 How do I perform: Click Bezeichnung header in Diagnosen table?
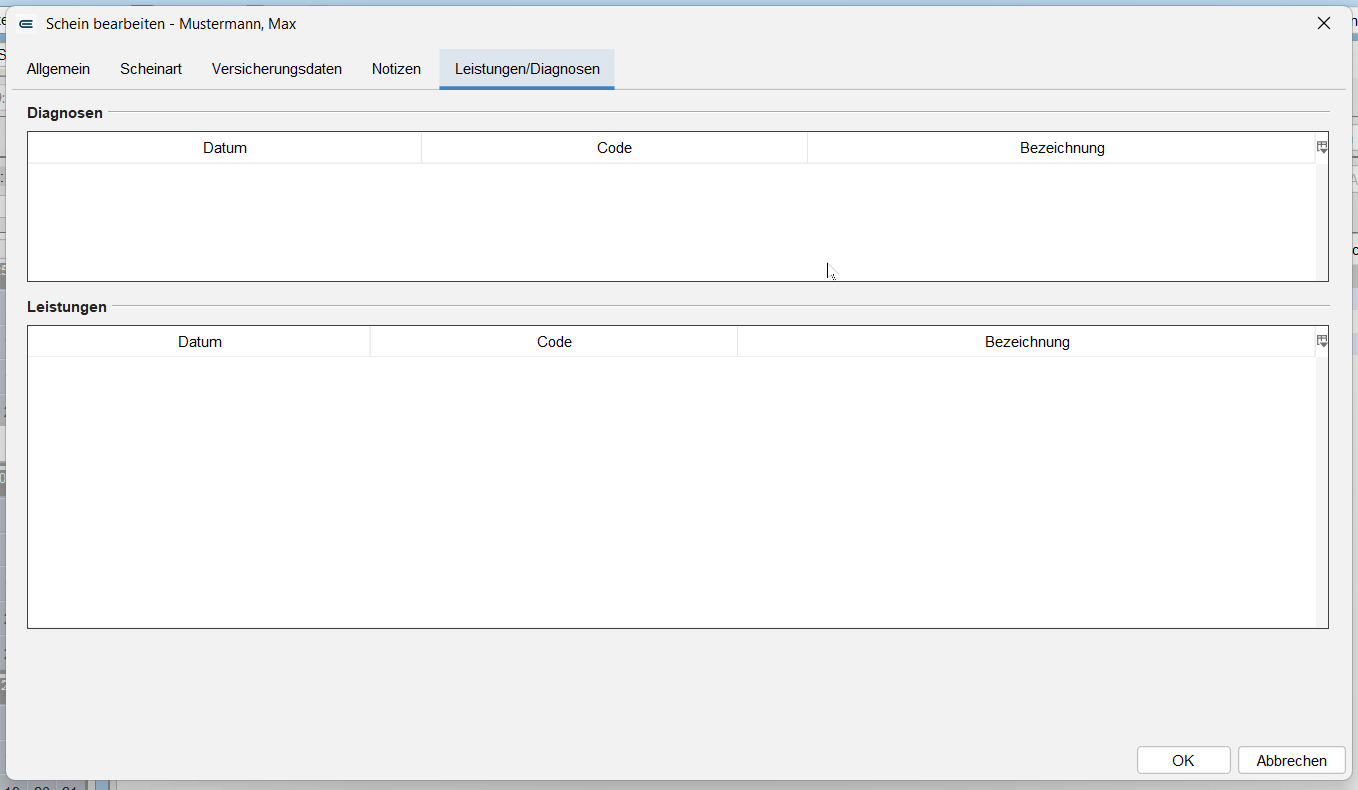coord(1062,148)
